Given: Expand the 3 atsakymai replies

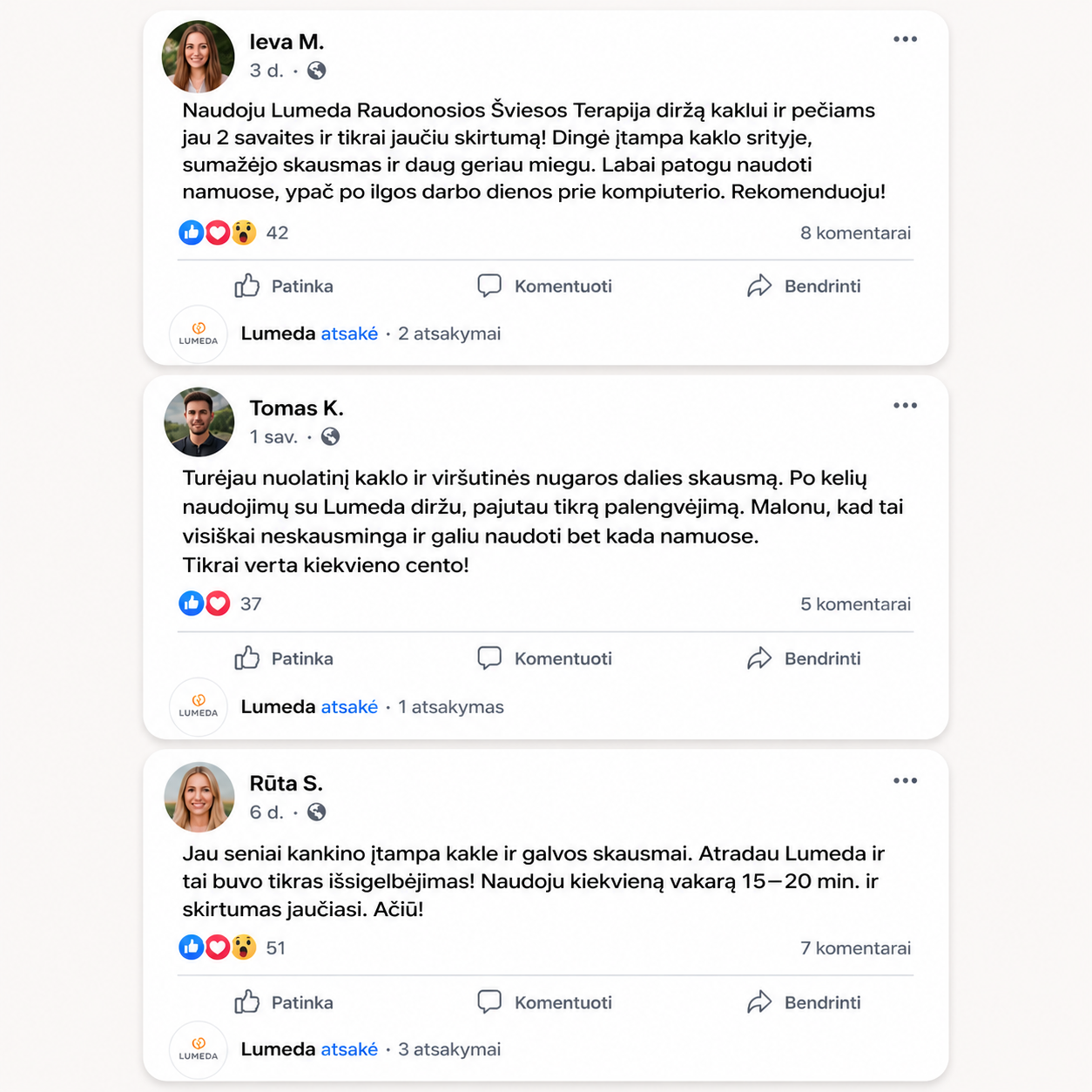Looking at the screenshot, I should [449, 1049].
